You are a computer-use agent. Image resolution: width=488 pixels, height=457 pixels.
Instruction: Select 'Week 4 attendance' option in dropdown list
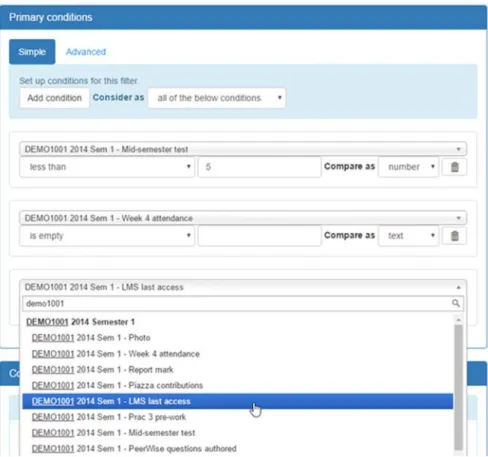[238, 354]
